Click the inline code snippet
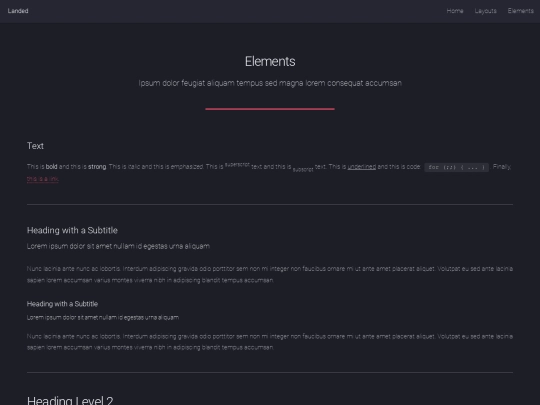 pos(457,167)
